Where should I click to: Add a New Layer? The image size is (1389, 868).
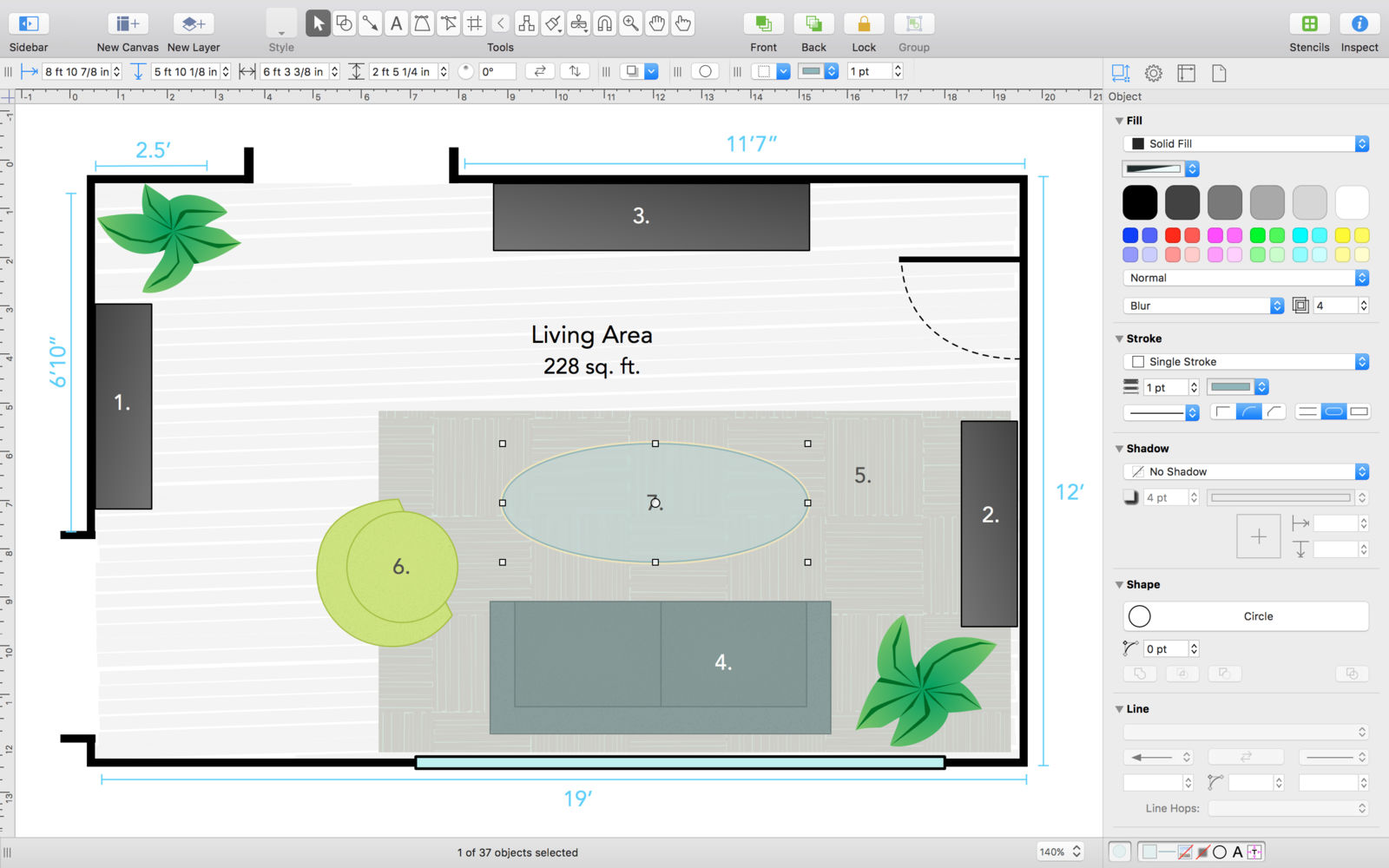[193, 23]
